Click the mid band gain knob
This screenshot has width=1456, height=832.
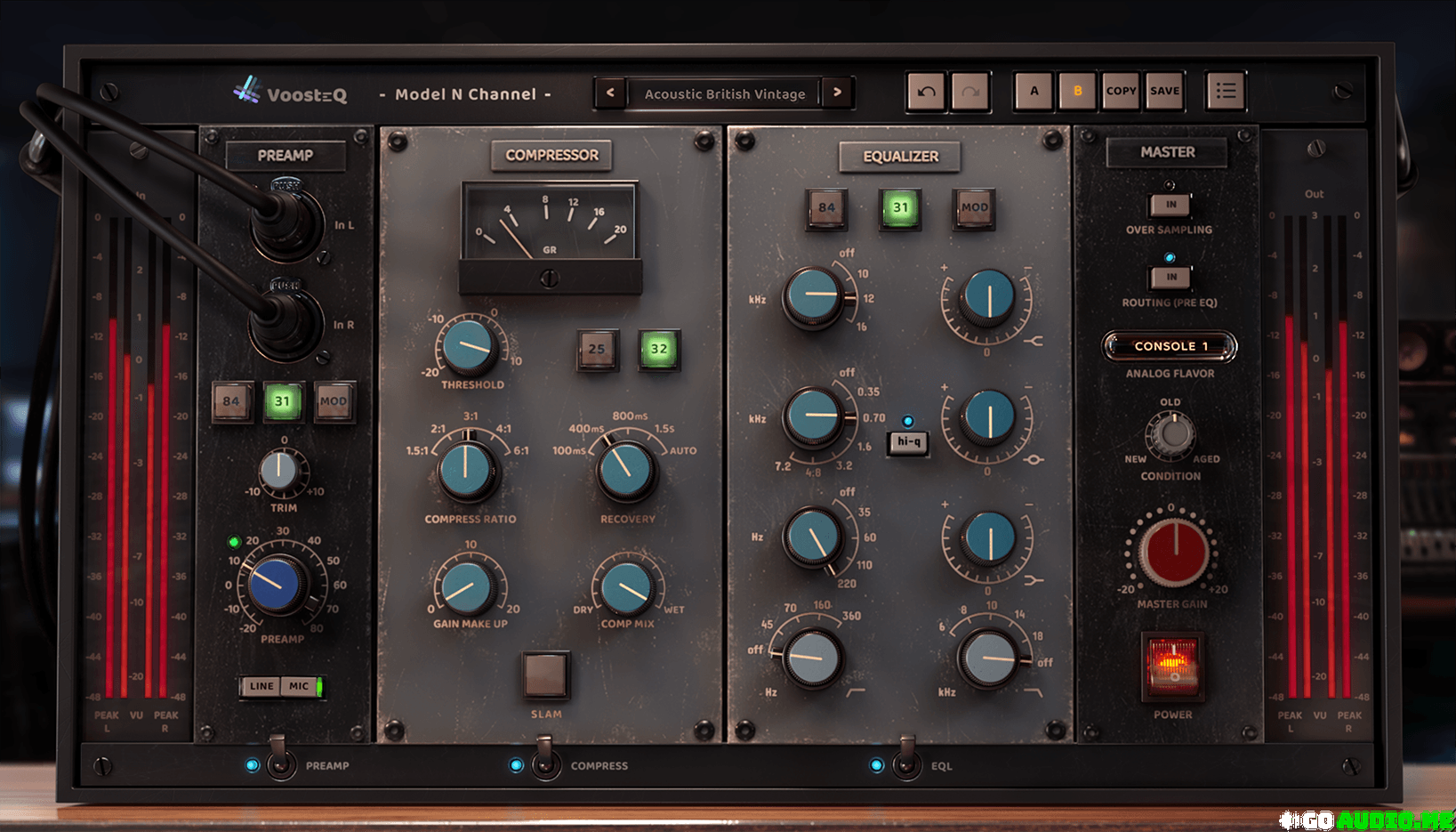pyautogui.click(x=988, y=416)
